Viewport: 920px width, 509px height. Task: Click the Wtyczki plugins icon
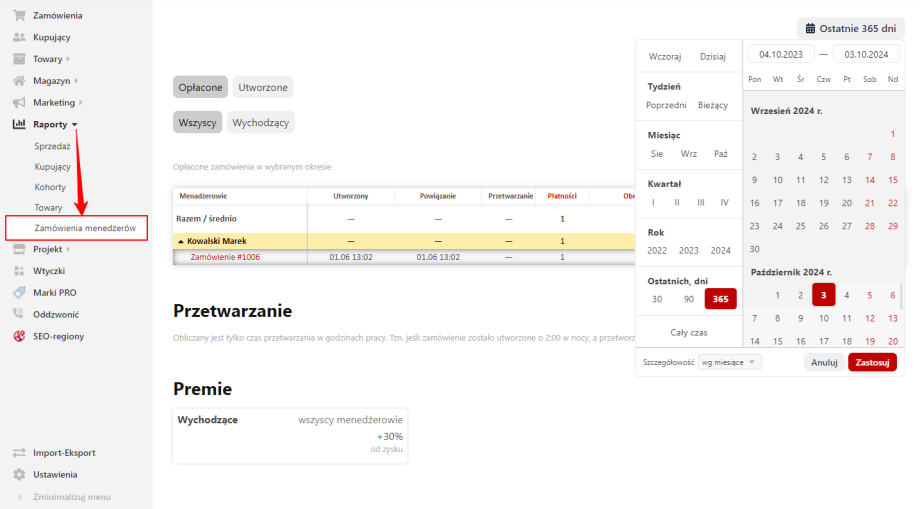19,270
